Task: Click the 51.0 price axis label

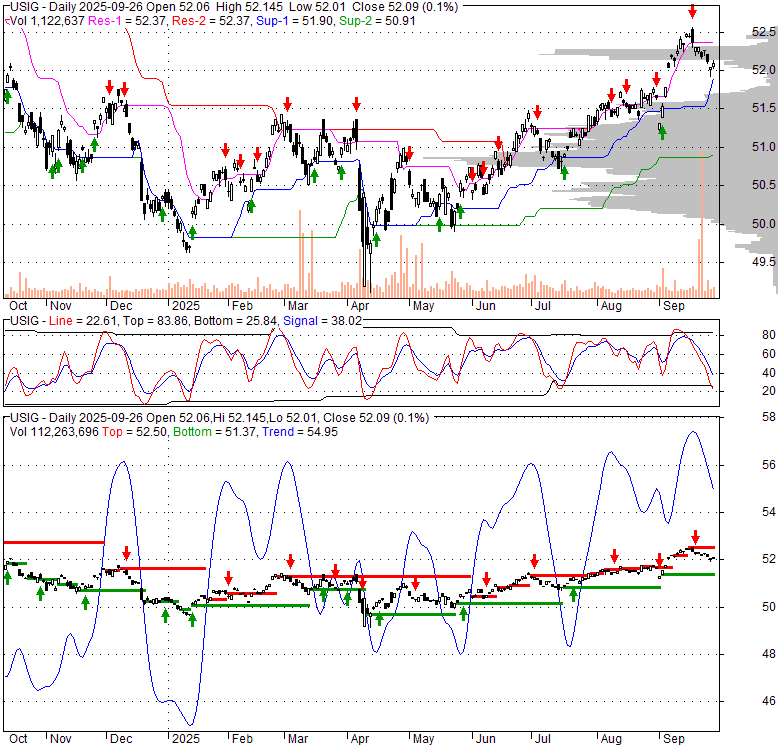Action: coord(763,147)
